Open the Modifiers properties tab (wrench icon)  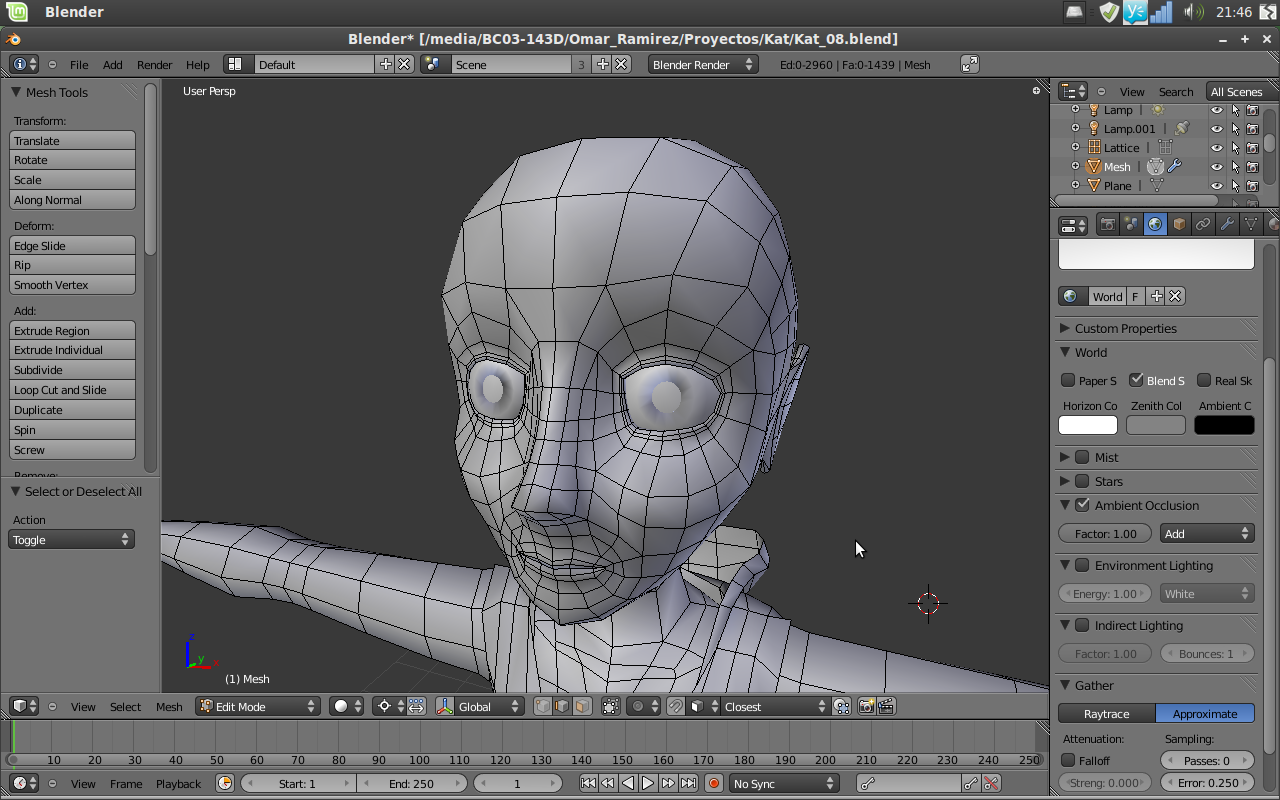[1227, 225]
